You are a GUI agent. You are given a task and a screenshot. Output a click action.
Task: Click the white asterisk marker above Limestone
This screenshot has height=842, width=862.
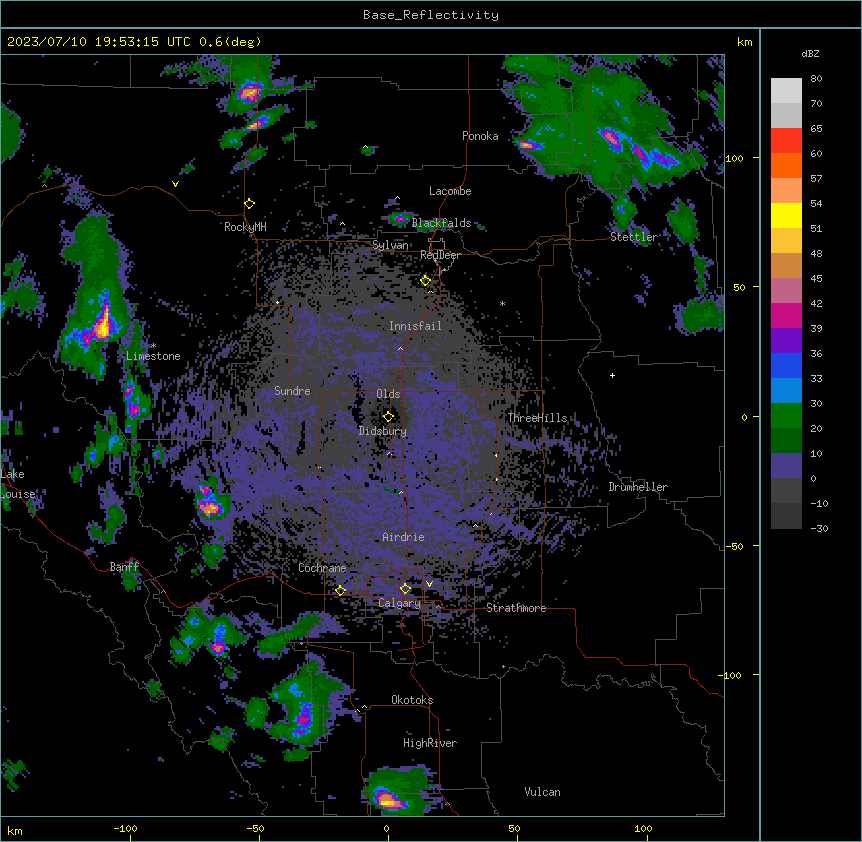[153, 346]
